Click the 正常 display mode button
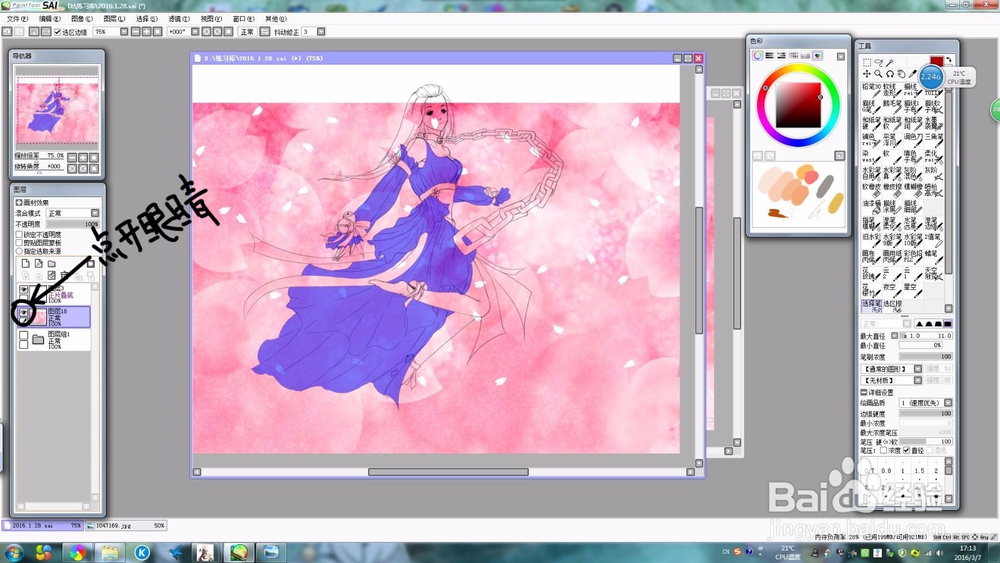Viewport: 1000px width, 563px height. point(247,32)
